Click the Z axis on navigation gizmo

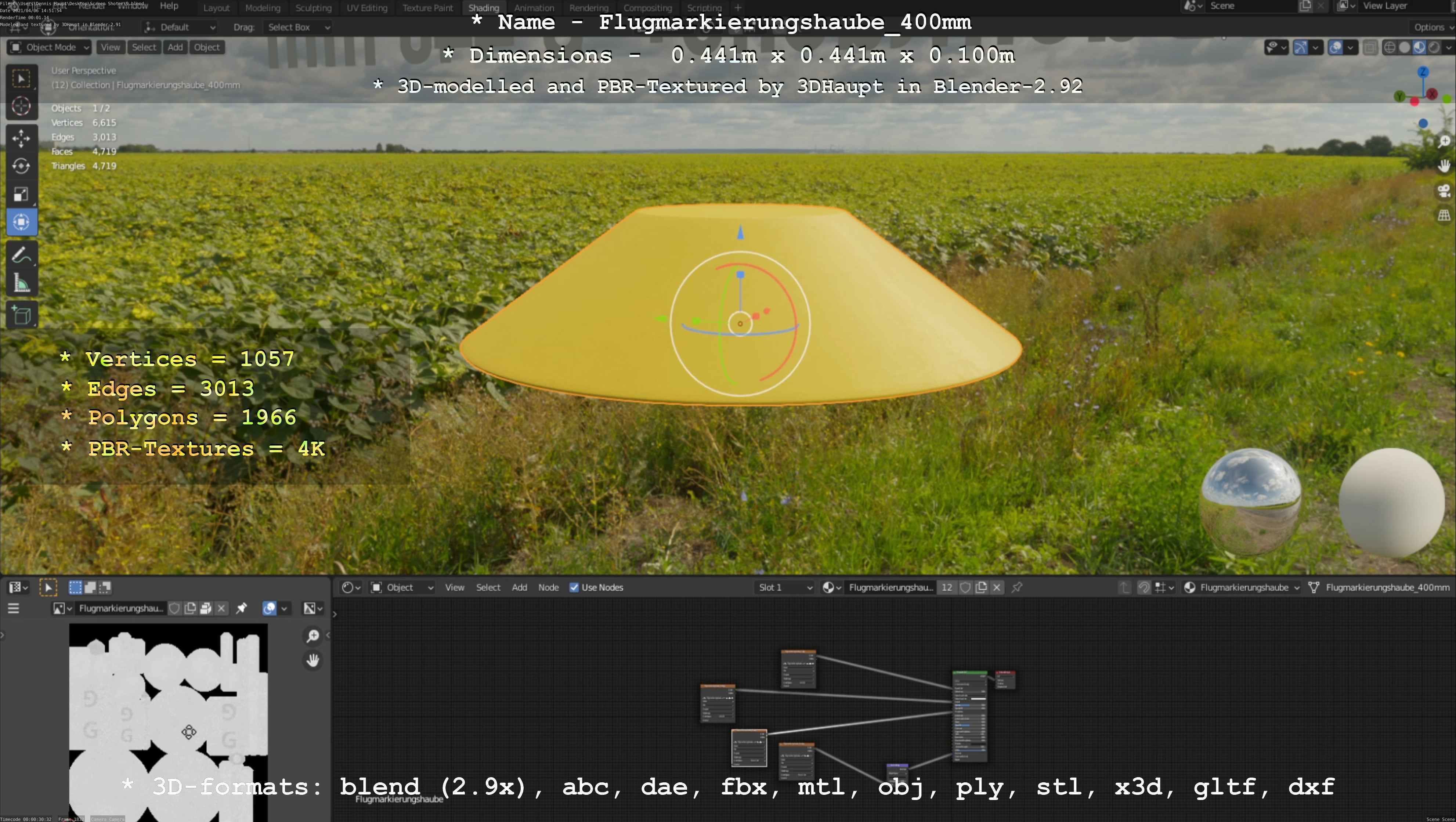(1423, 72)
